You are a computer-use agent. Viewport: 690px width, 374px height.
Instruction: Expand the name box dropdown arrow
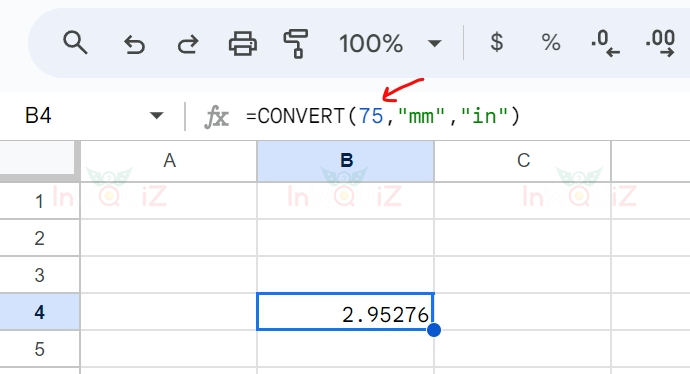click(156, 116)
